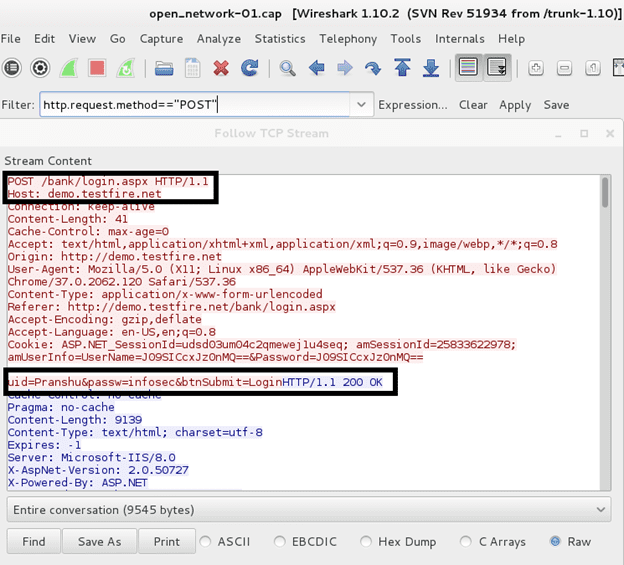Toggle packet list colorize icon
The width and height of the screenshot is (624, 565).
466,68
